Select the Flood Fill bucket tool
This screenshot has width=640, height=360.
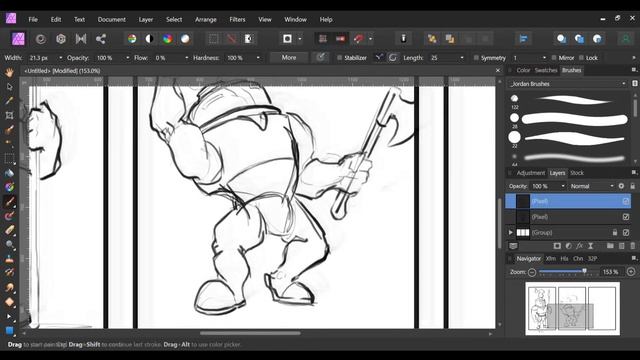coord(9,173)
